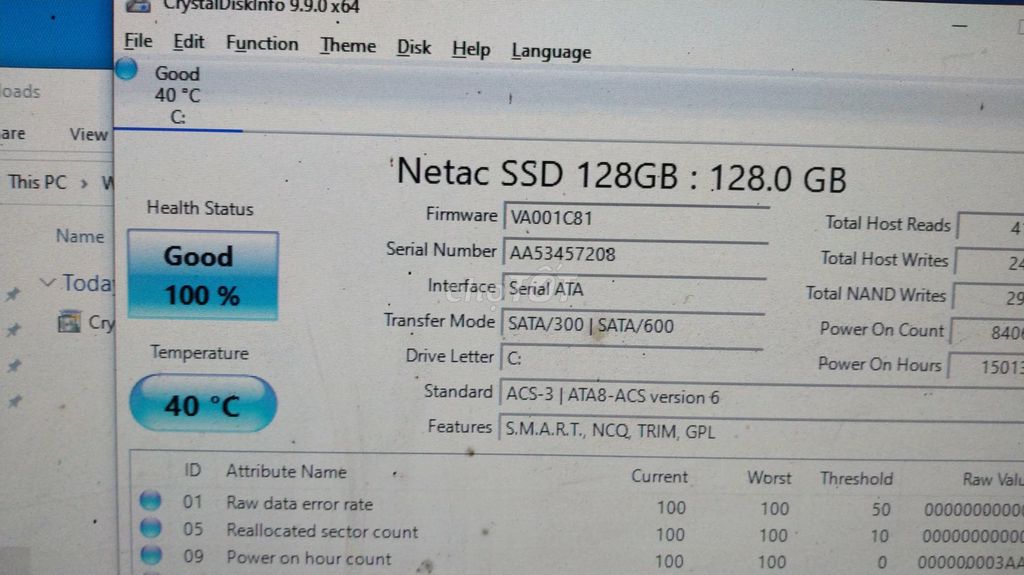Click the status icon for Power on hour count
Screen dimensions: 1024x575
tap(151, 555)
